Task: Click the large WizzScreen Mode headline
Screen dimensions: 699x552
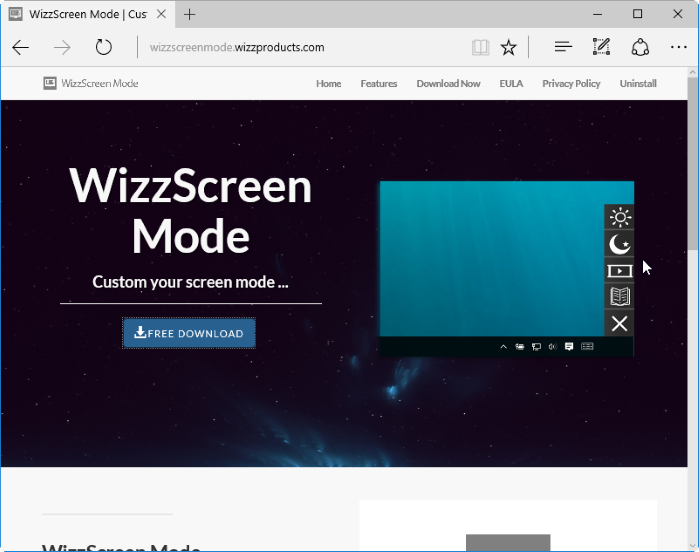Action: tap(190, 211)
